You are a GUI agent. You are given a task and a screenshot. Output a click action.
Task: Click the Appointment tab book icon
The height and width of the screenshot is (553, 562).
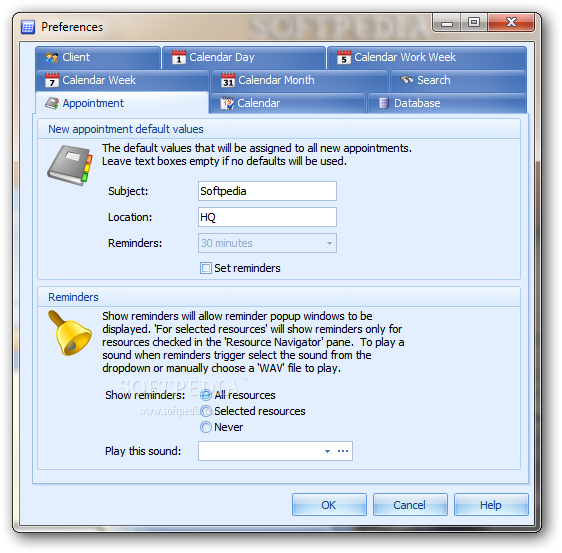pos(52,103)
